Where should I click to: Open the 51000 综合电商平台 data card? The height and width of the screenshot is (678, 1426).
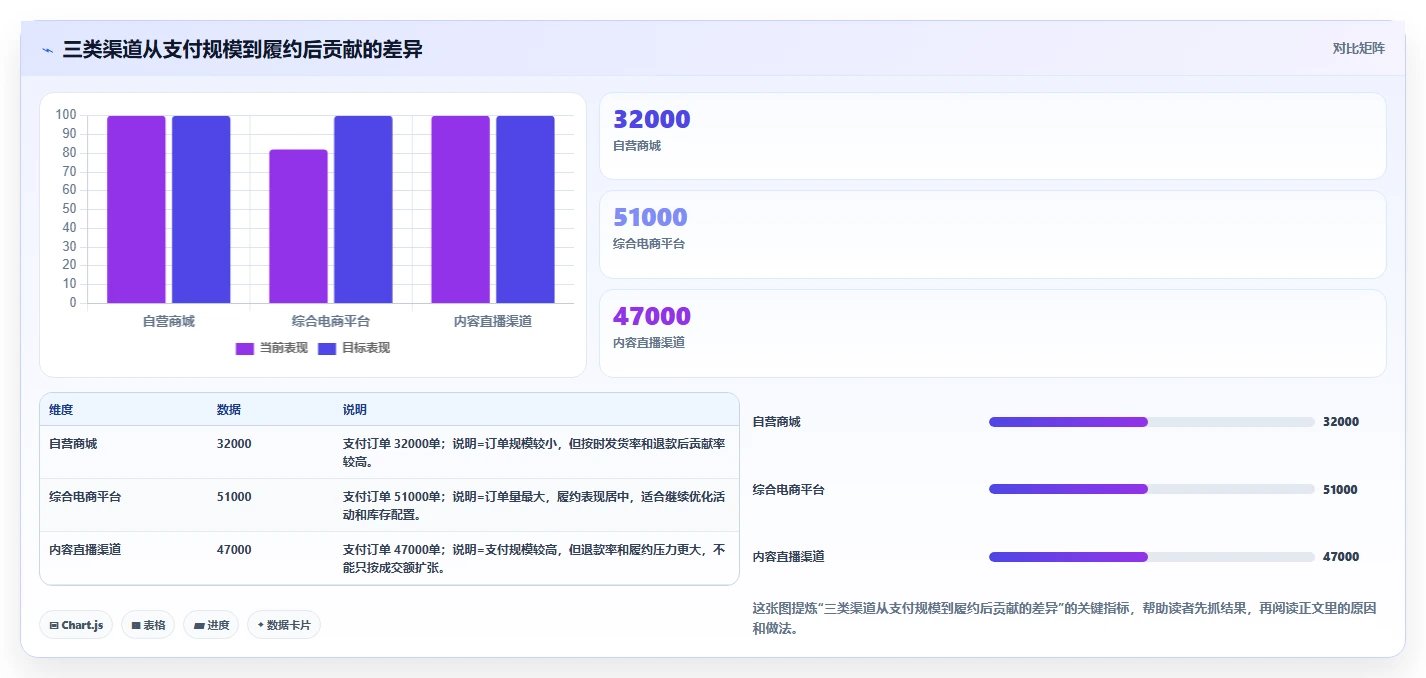[992, 234]
